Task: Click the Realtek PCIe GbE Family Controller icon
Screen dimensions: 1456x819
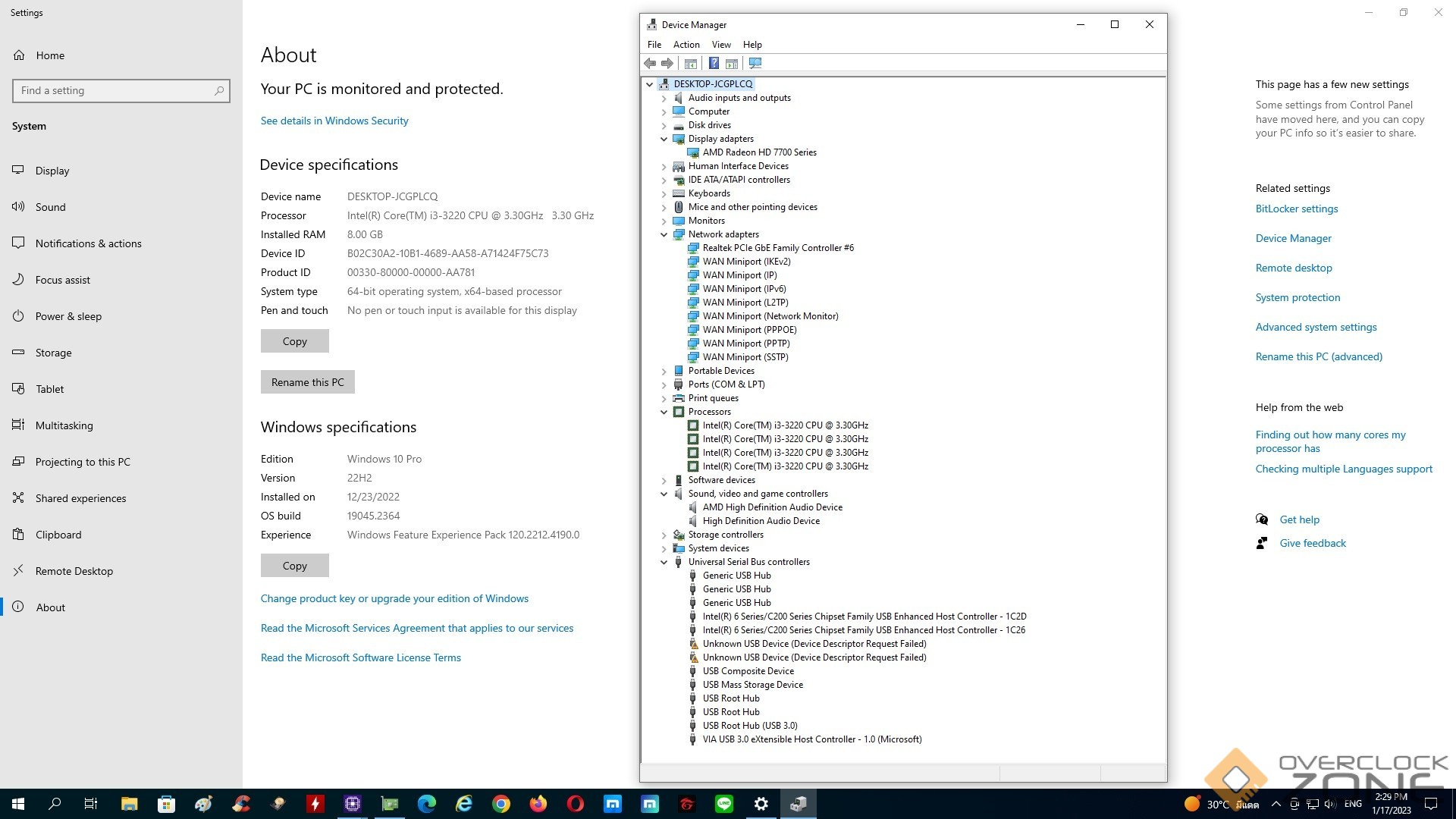Action: (x=693, y=248)
